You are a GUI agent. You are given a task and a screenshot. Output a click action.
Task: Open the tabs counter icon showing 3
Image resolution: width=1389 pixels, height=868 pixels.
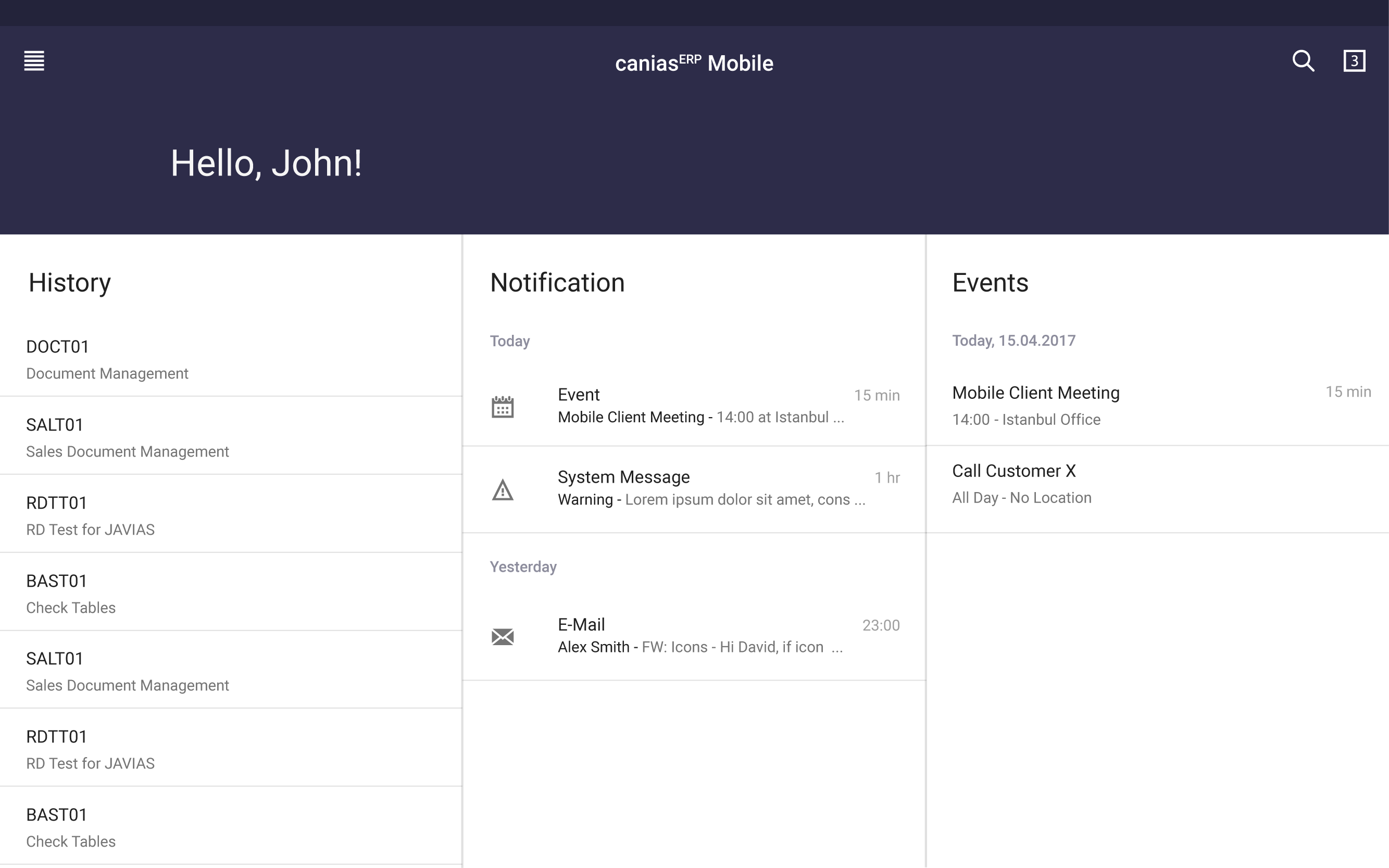(x=1354, y=61)
